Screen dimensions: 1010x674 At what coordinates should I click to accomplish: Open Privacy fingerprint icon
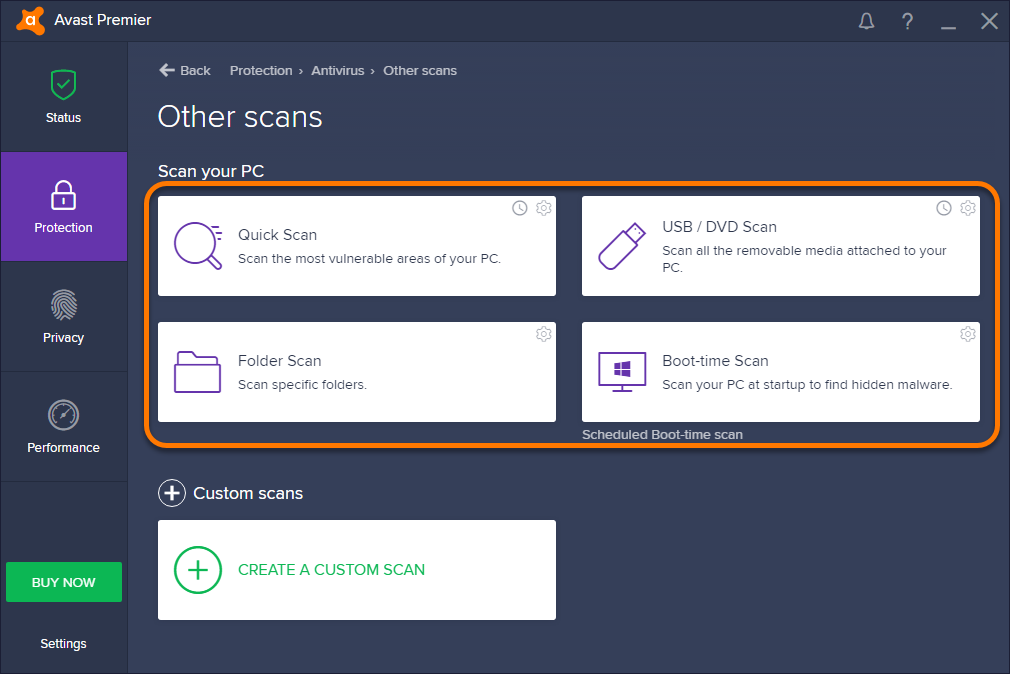[x=63, y=305]
